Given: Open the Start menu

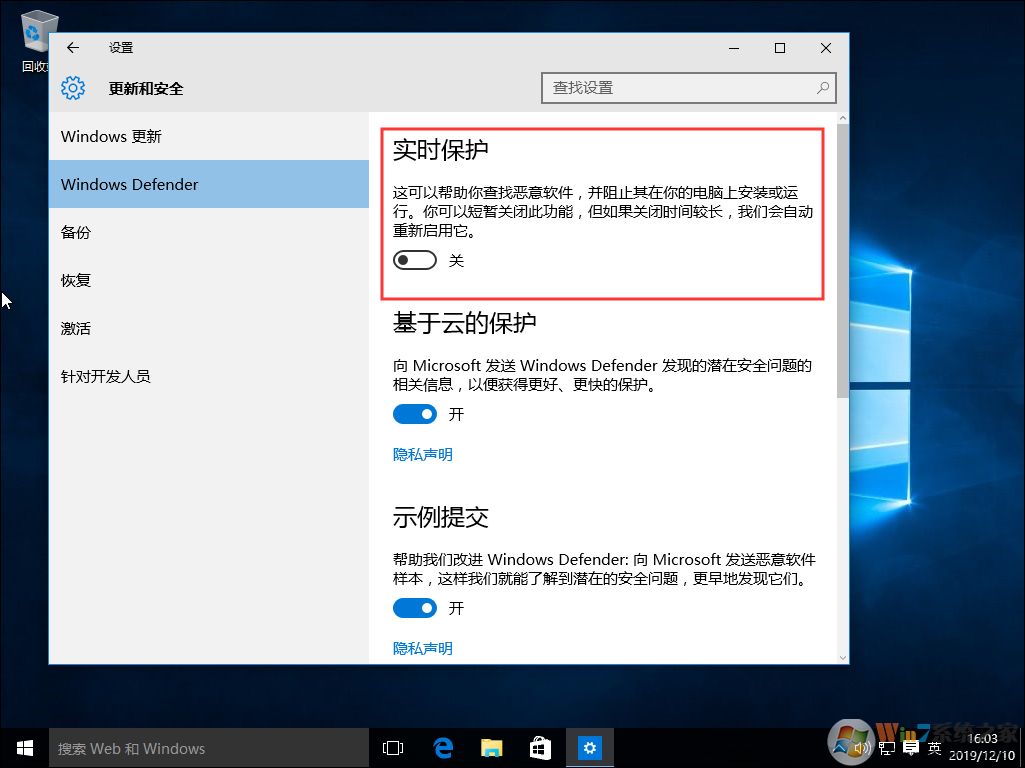Looking at the screenshot, I should tap(24, 747).
